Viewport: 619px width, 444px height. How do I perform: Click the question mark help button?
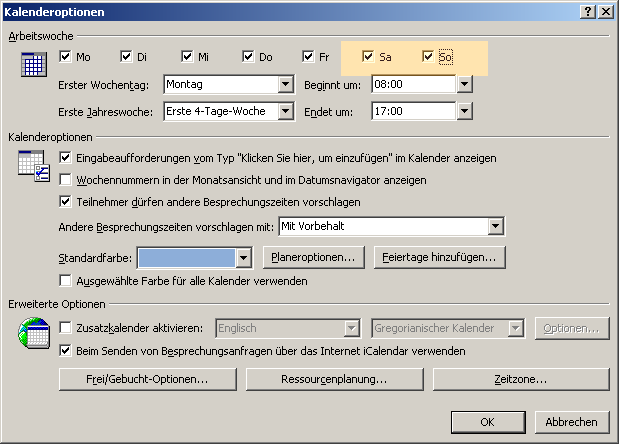point(588,12)
